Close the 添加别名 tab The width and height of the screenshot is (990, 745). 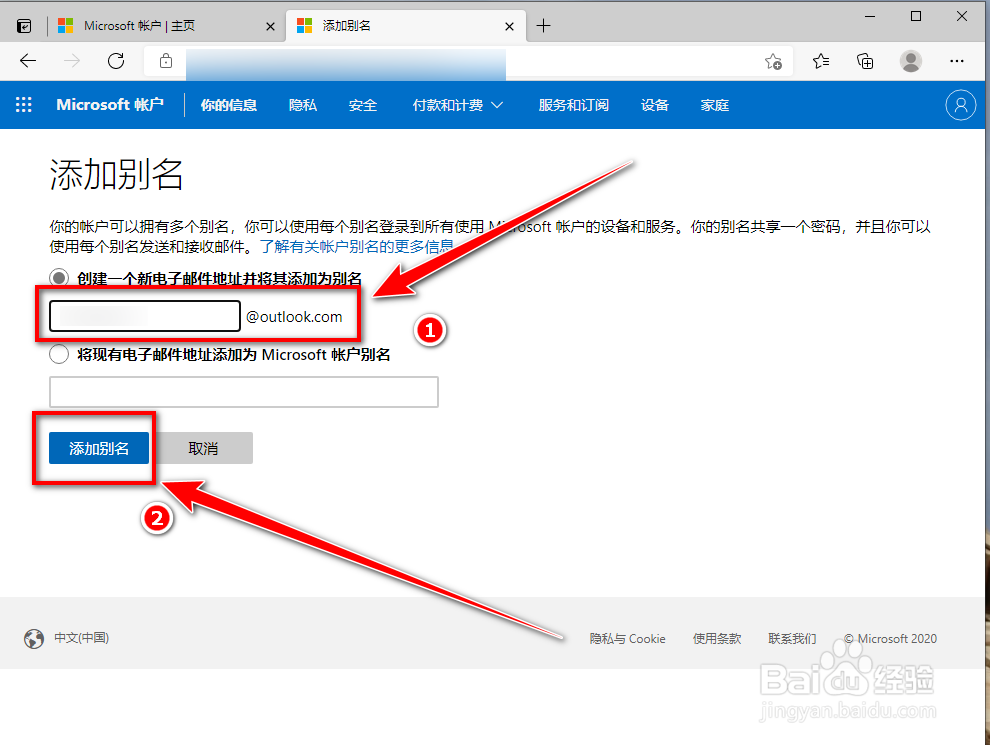point(510,27)
